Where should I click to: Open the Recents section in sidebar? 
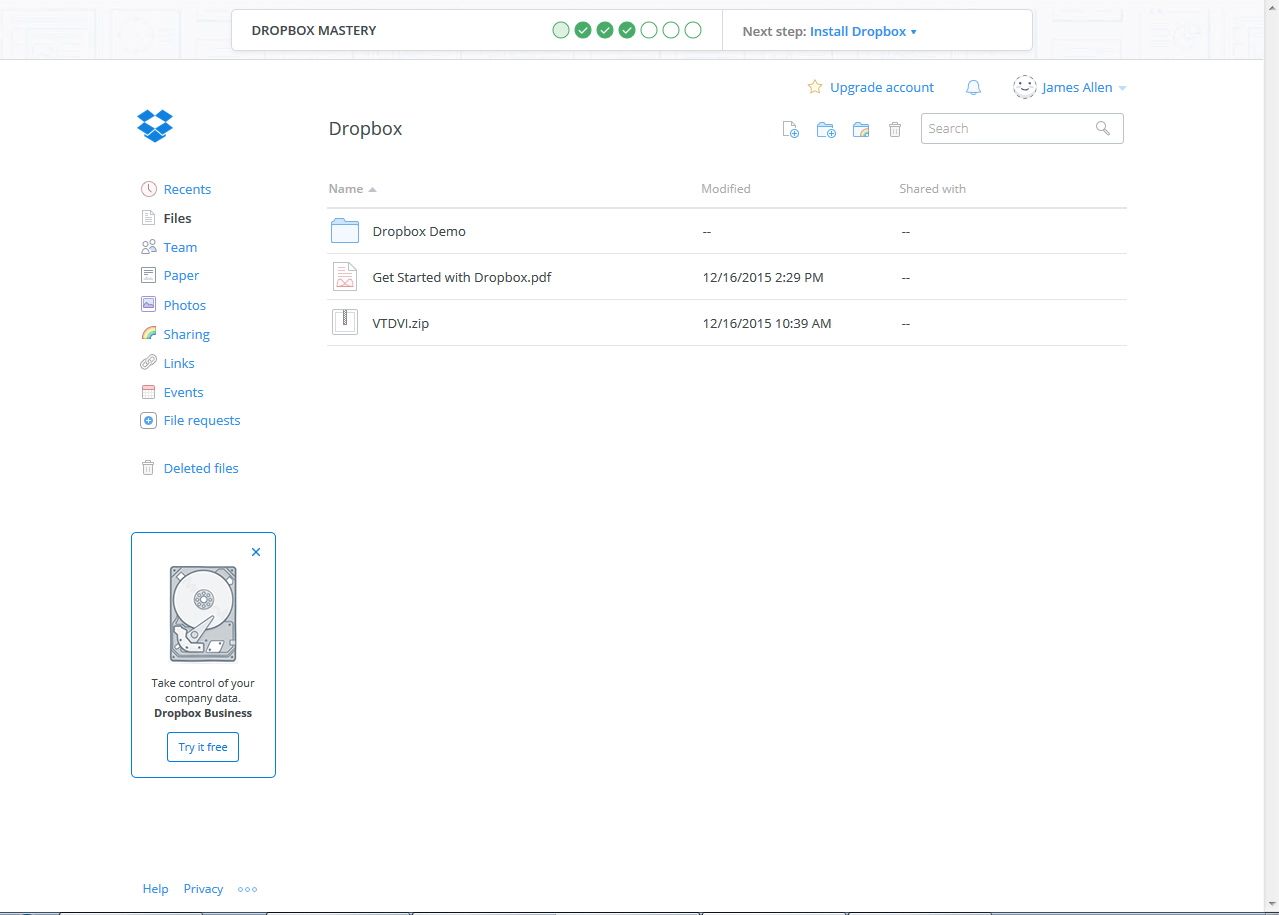(187, 189)
